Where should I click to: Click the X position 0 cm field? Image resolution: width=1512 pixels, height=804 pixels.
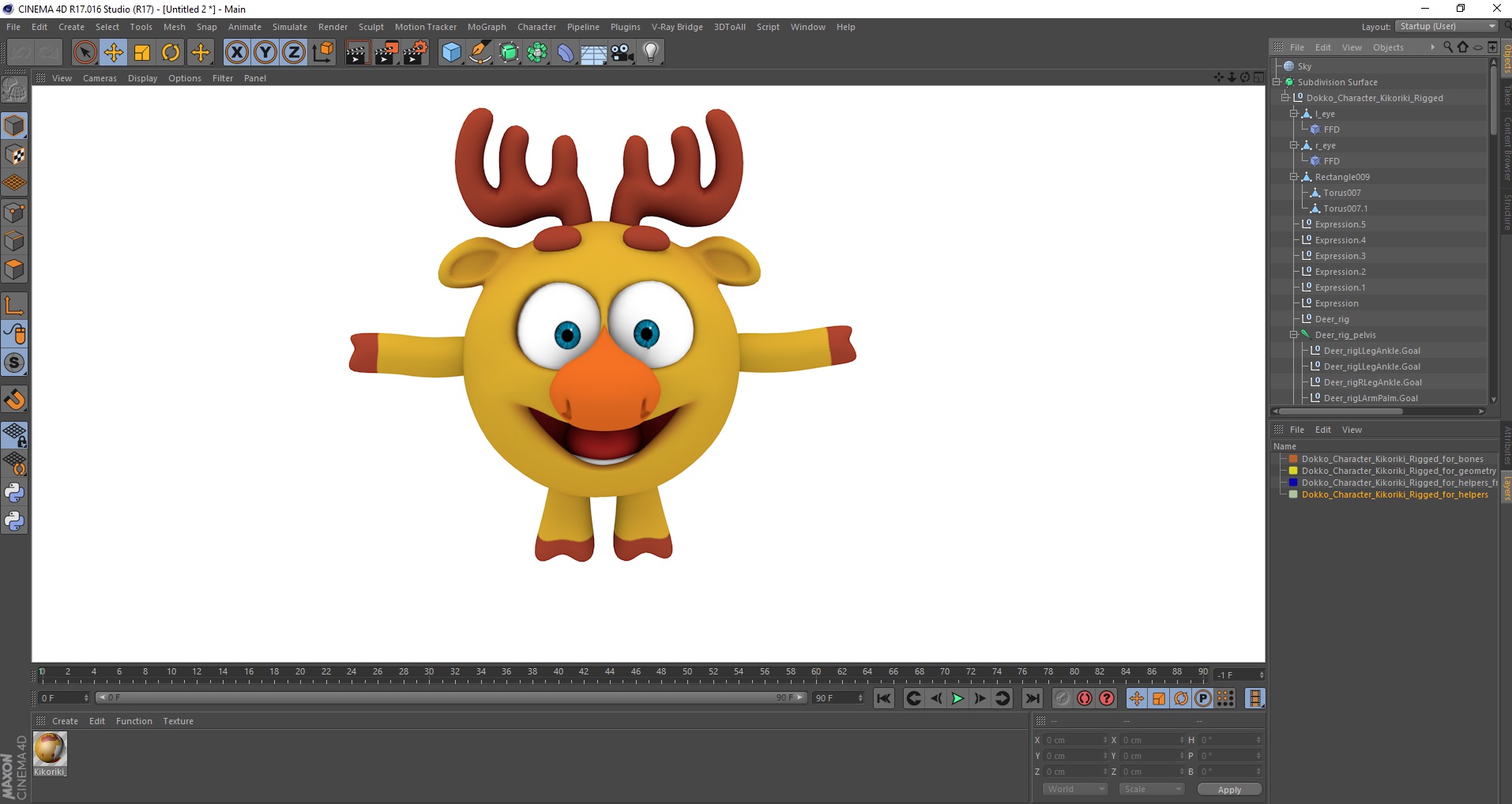pyautogui.click(x=1075, y=740)
